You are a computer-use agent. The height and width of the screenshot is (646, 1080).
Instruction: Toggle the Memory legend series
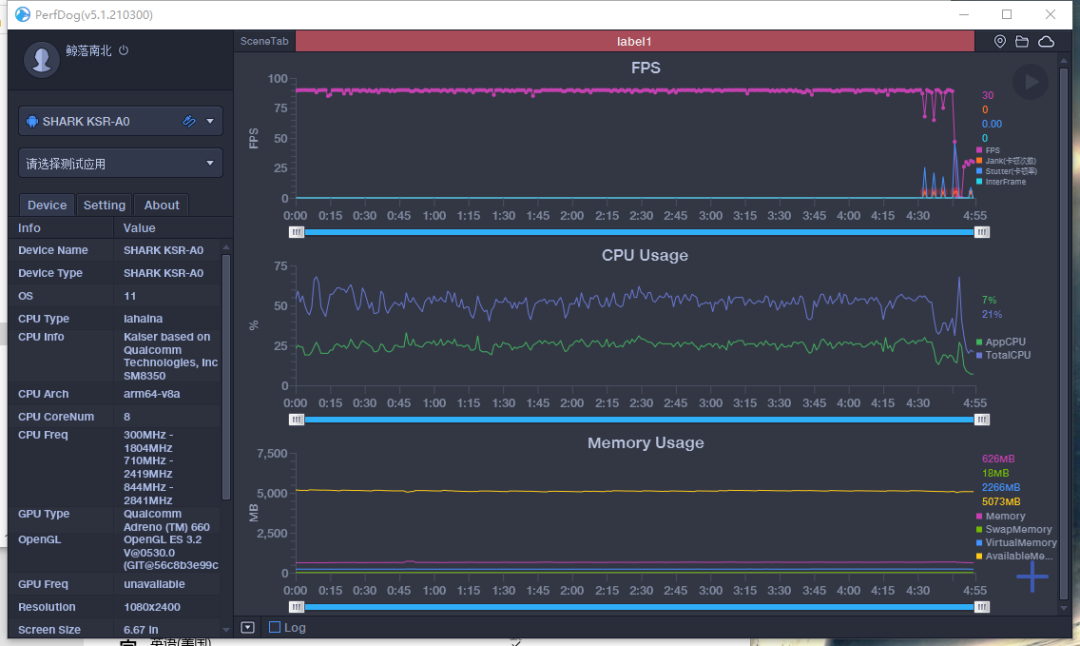[x=1001, y=516]
